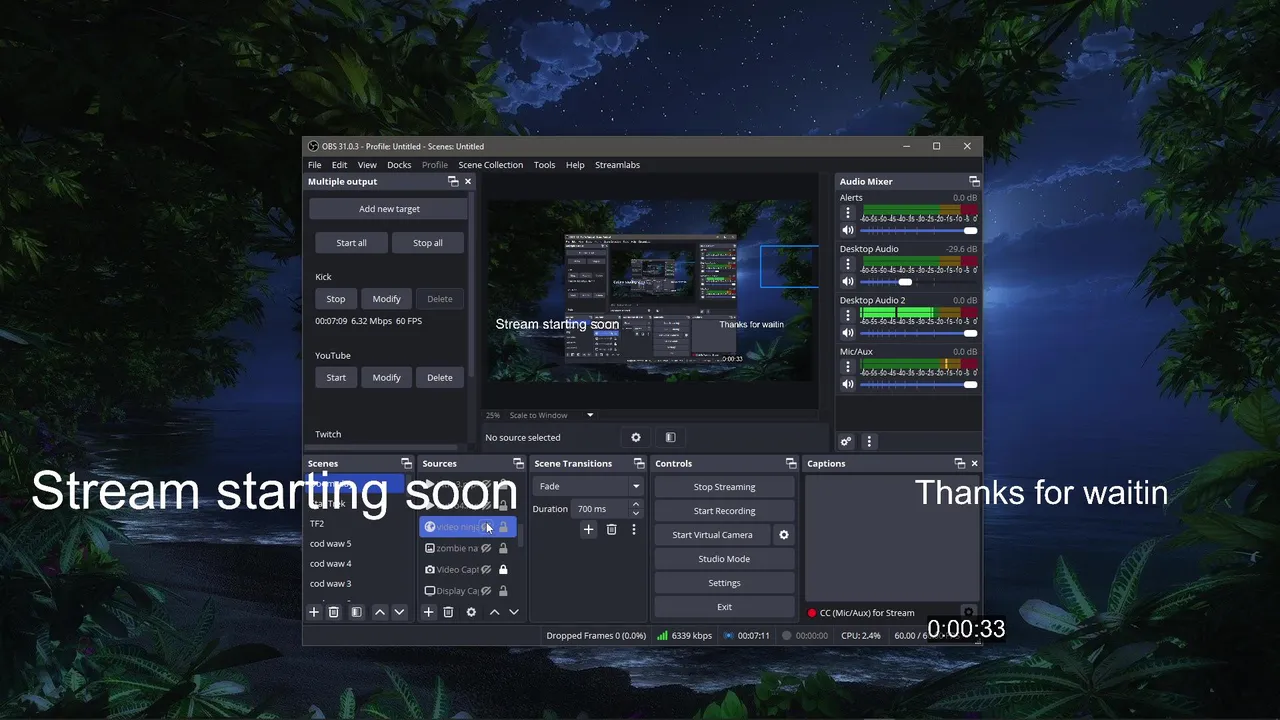Float the Scenes dock
Screen dimensions: 1280x720
(x=406, y=463)
